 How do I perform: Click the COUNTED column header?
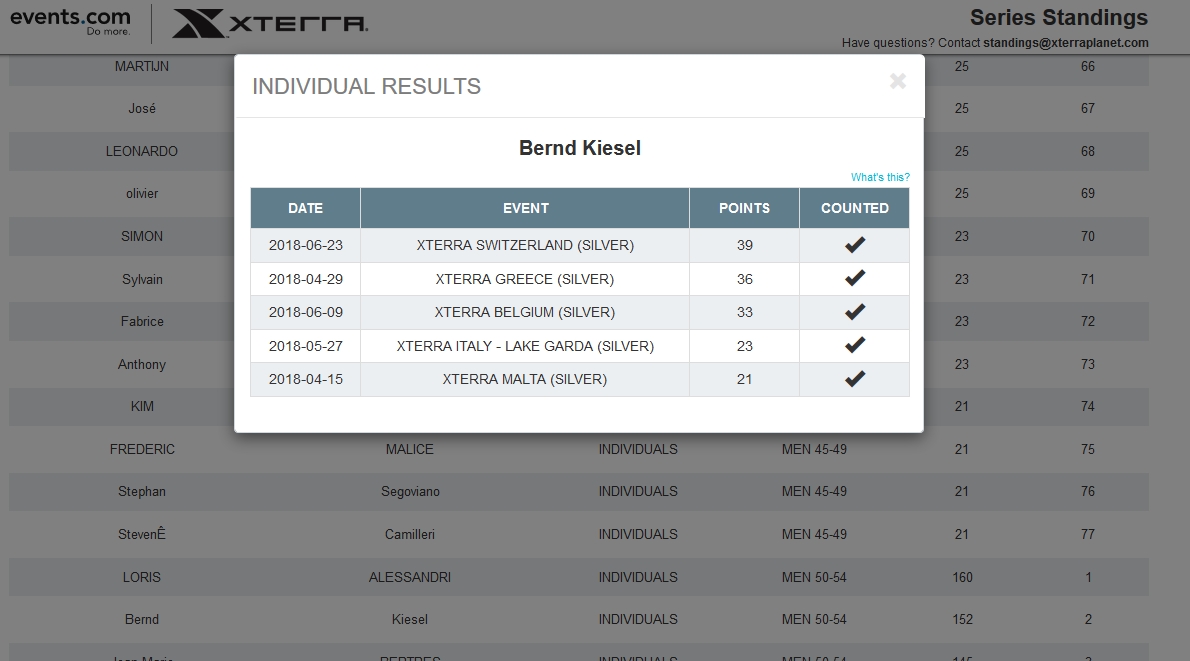[x=854, y=208]
